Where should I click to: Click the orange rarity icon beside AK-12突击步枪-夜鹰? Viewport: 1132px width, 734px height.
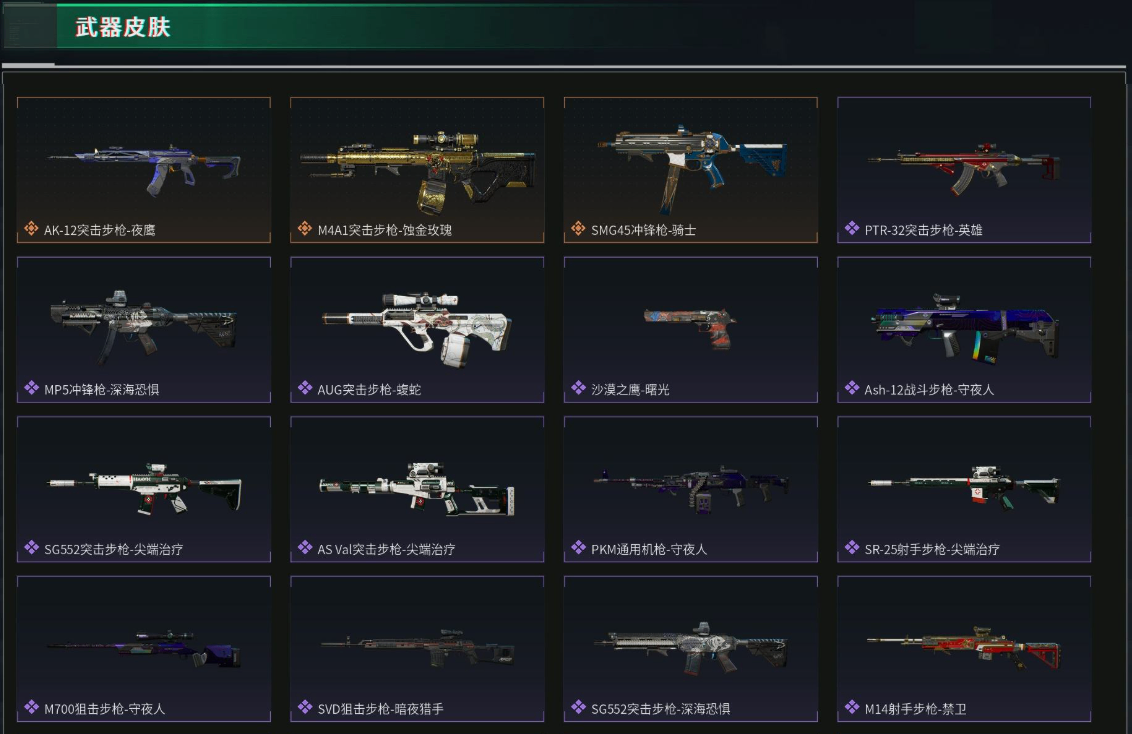tap(31, 229)
